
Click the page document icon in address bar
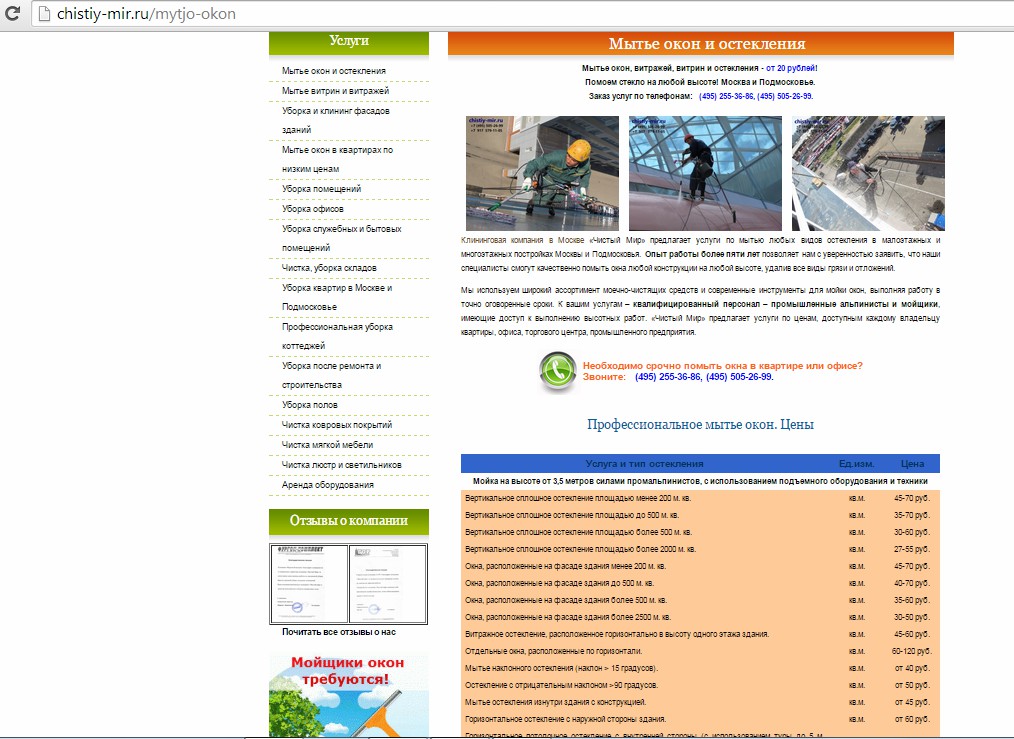(44, 14)
